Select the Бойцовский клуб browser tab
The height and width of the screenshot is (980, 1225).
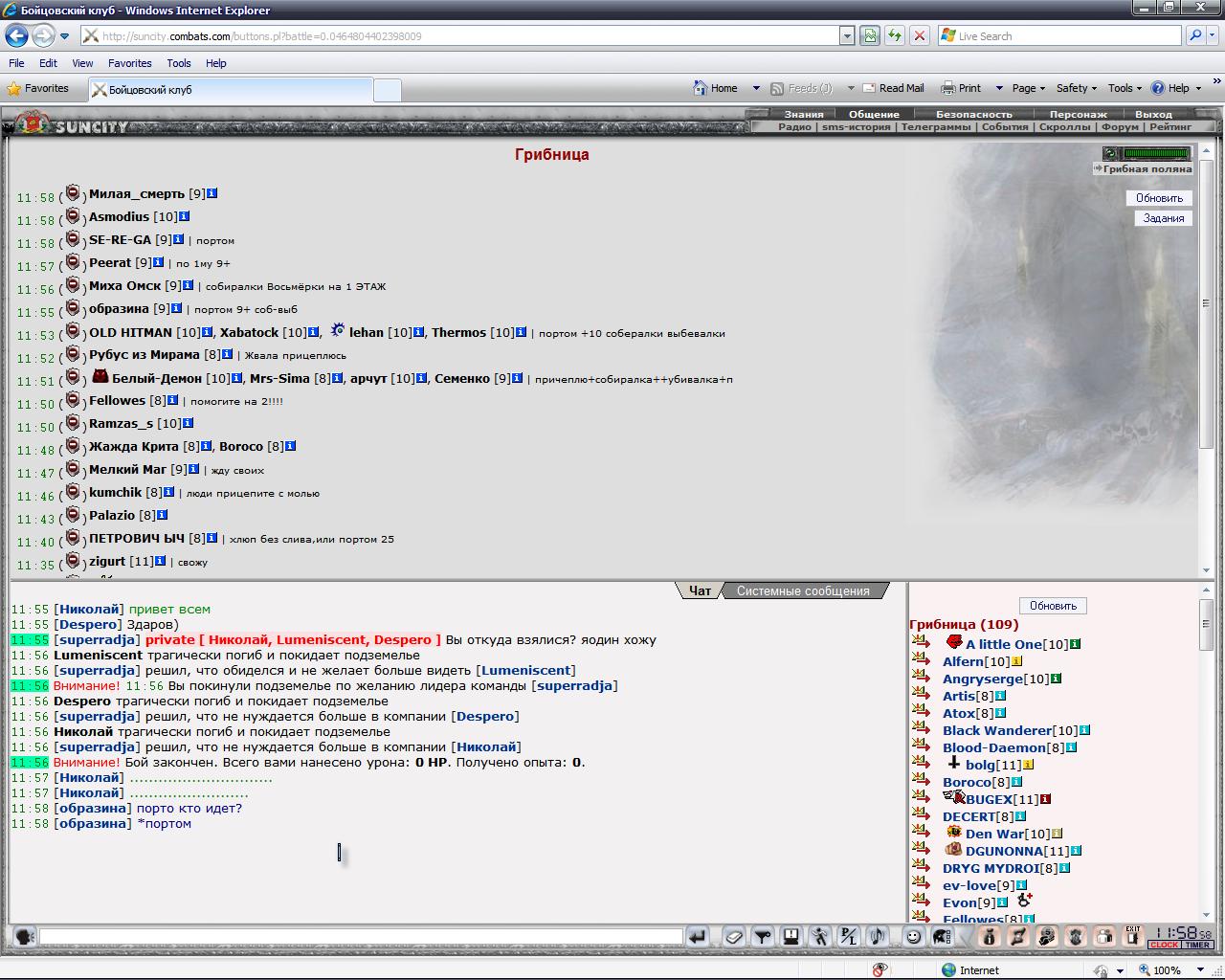click(230, 89)
